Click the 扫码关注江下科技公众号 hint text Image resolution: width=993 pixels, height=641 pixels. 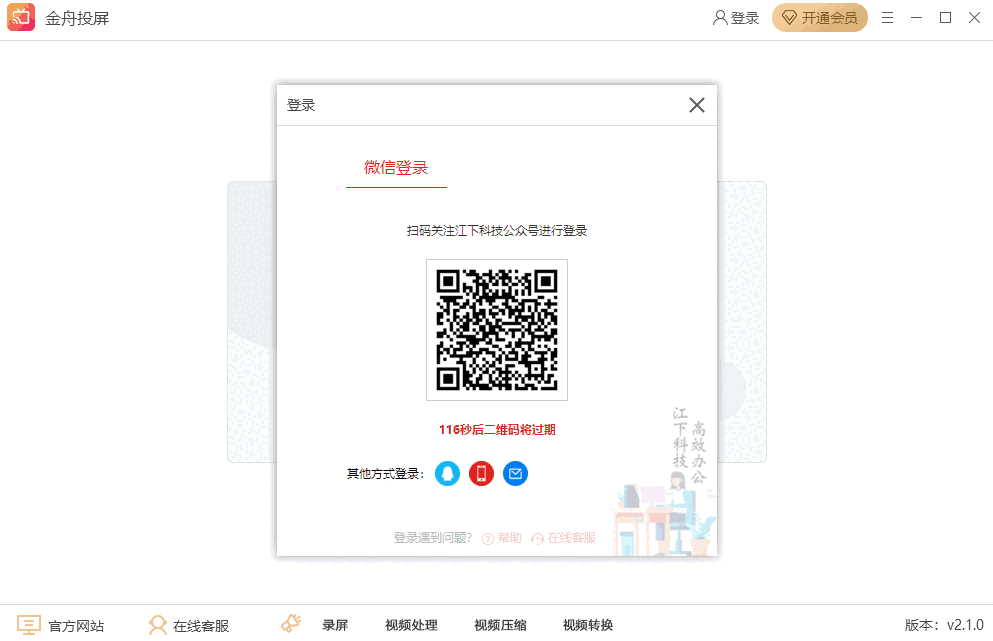tap(496, 229)
